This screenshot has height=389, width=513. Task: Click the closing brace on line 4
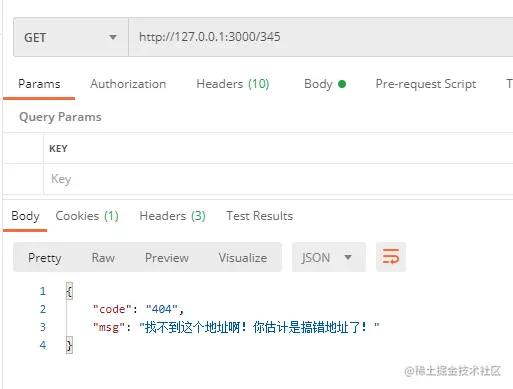click(x=69, y=345)
